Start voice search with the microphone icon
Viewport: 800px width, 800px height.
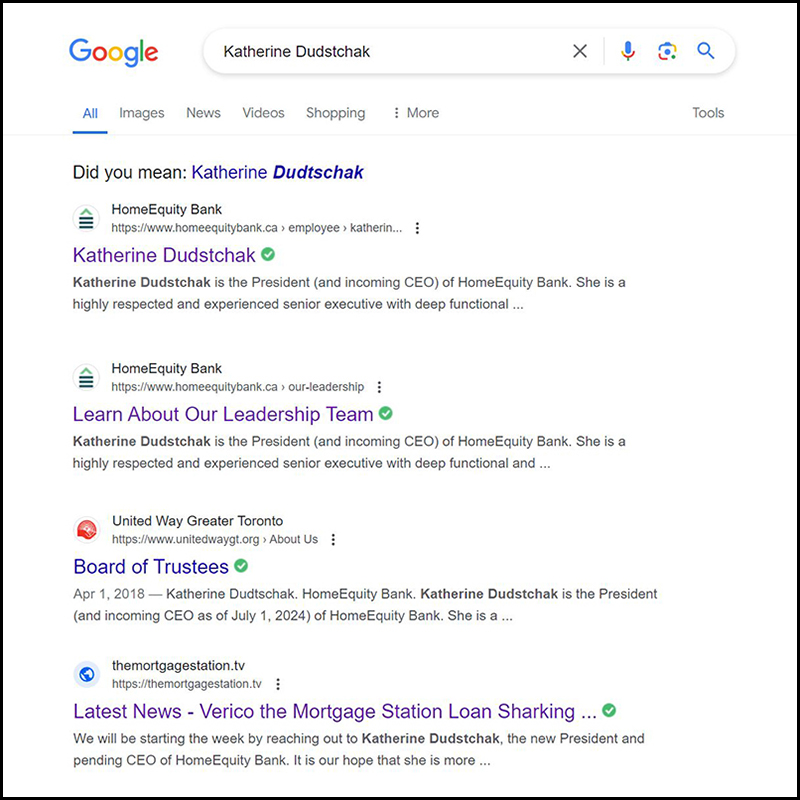(628, 51)
